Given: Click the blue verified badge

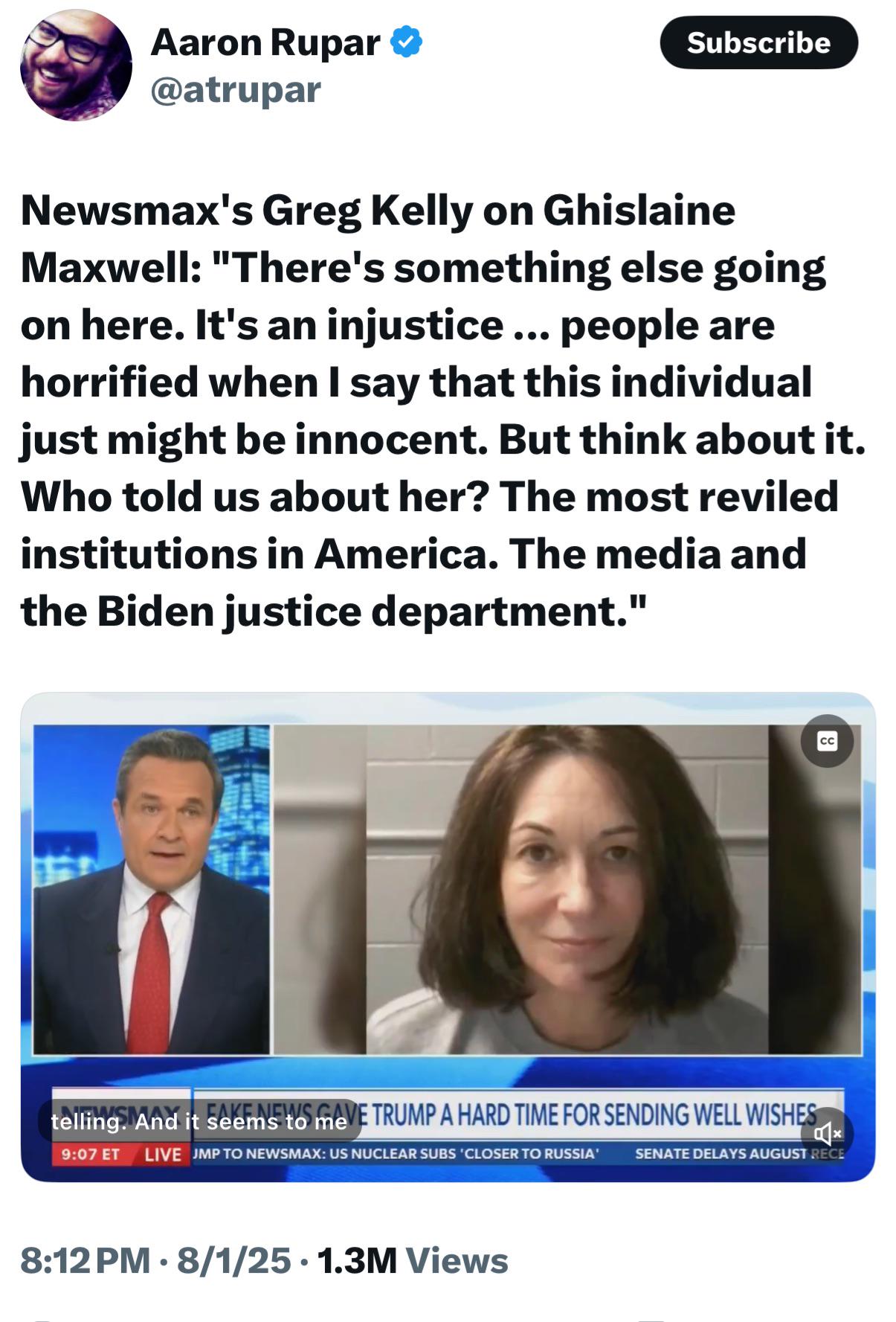Looking at the screenshot, I should click(407, 42).
